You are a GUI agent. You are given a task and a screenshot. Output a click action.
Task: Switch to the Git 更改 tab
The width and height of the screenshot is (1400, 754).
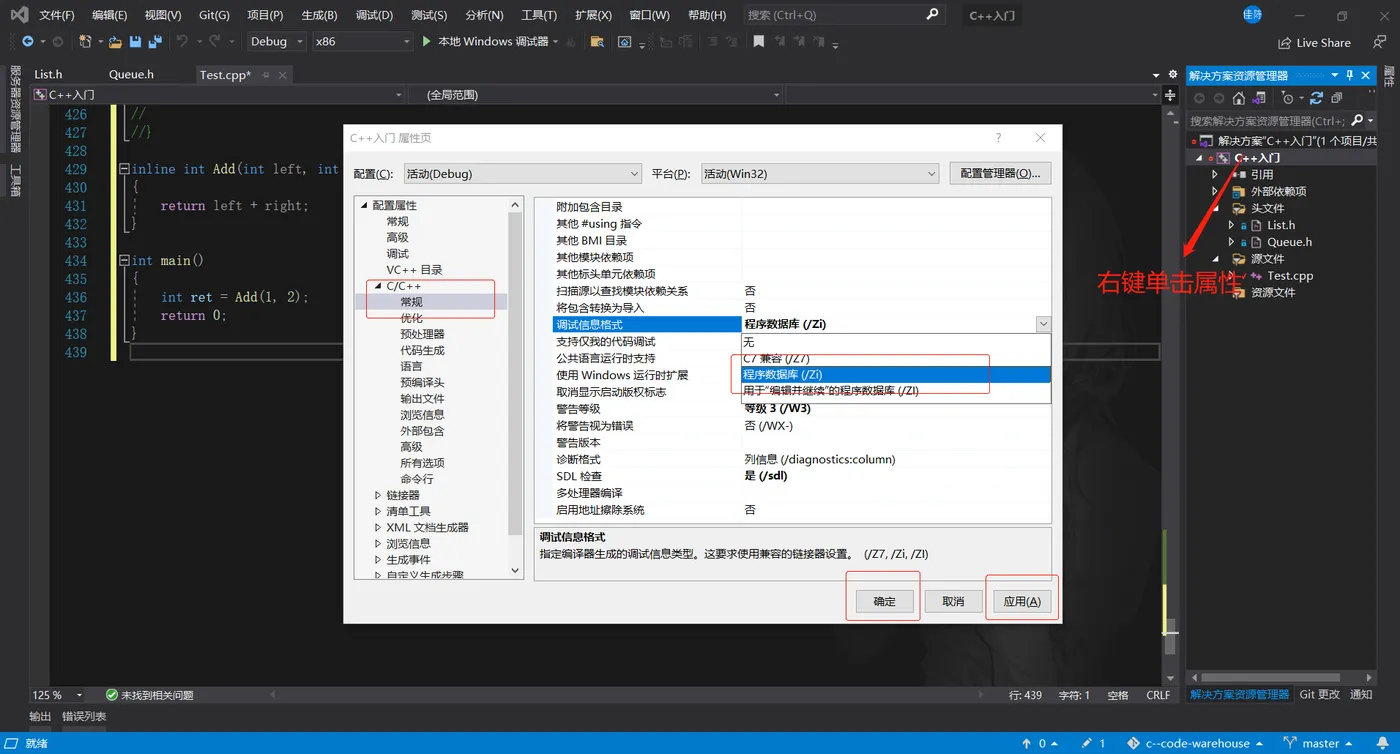(1319, 694)
